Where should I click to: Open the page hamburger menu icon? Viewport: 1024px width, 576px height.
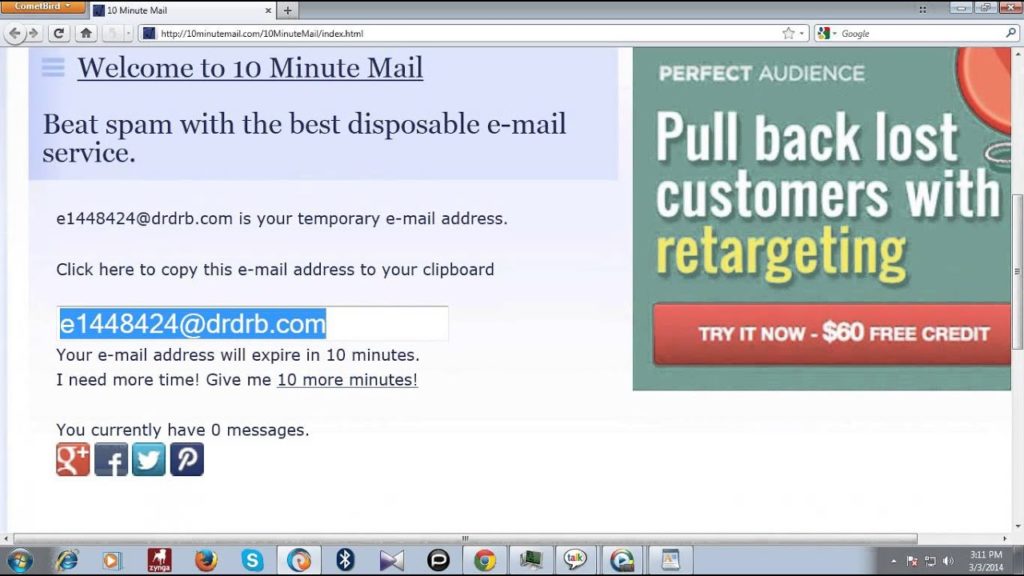(x=53, y=67)
